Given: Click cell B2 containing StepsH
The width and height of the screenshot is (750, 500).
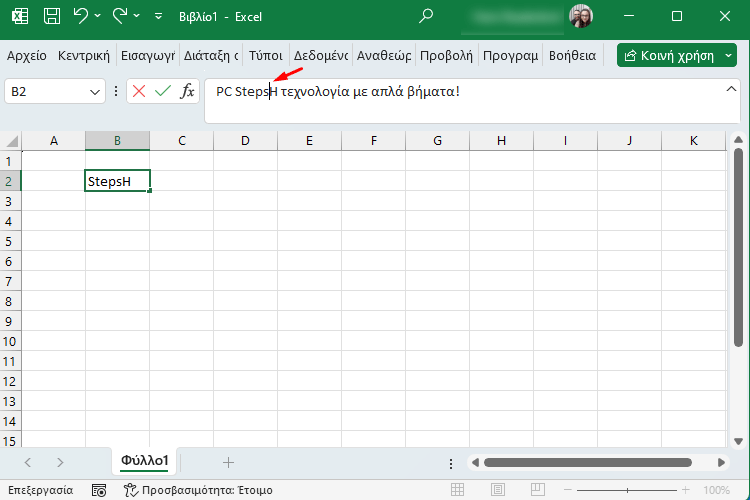Looking at the screenshot, I should [117, 181].
